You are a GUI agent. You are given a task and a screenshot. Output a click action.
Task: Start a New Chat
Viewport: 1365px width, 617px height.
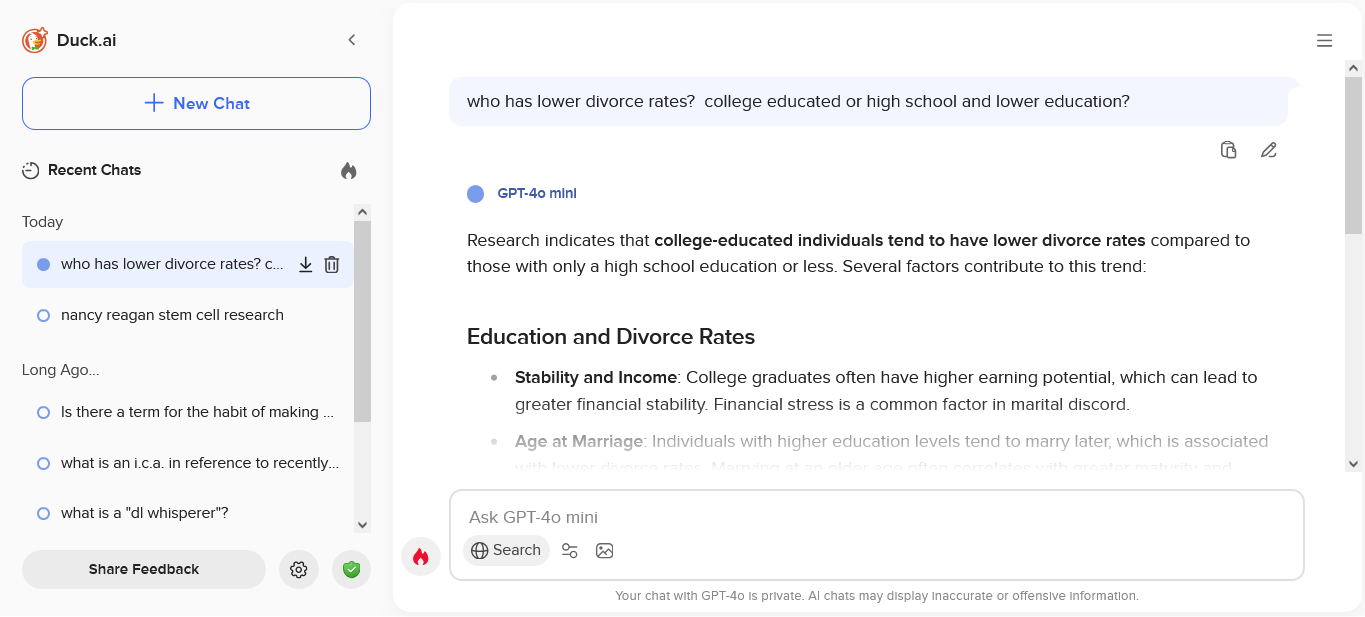click(196, 103)
